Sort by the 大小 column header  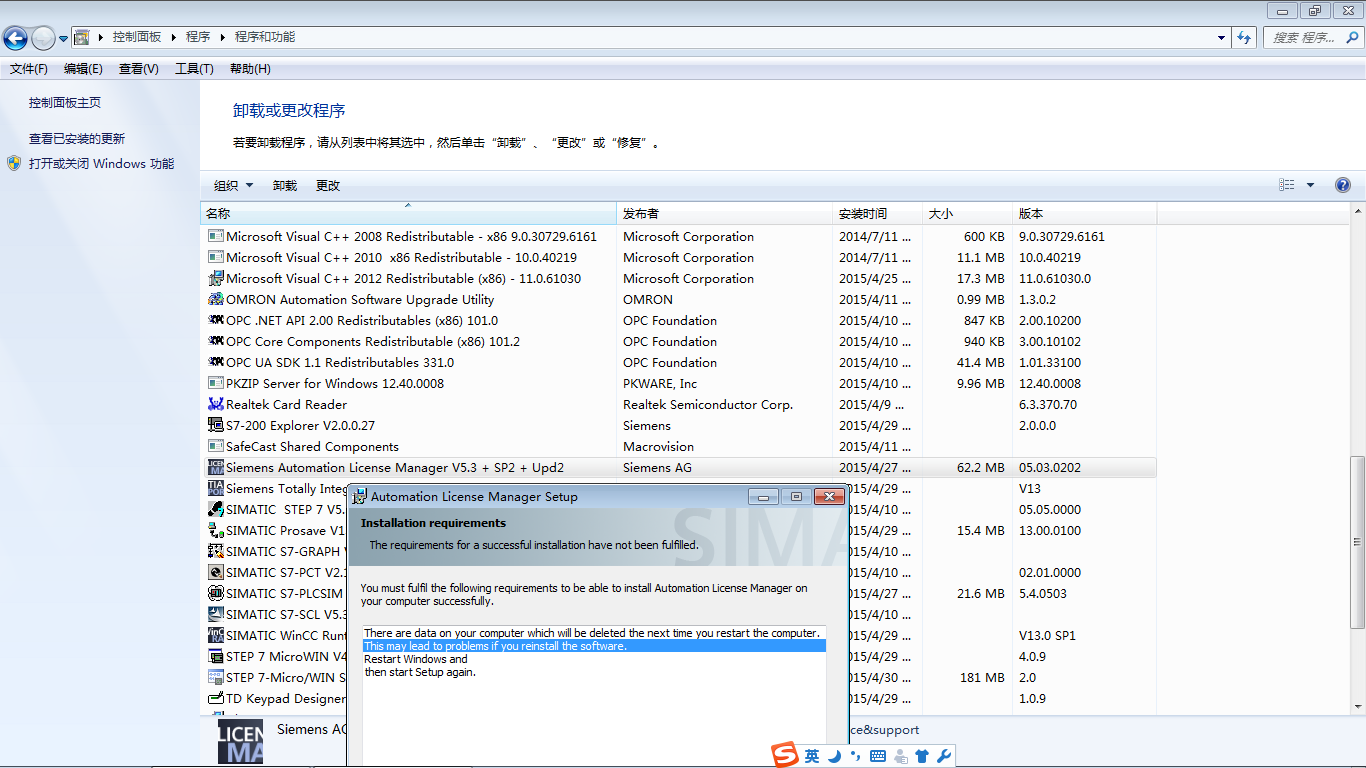click(x=968, y=214)
